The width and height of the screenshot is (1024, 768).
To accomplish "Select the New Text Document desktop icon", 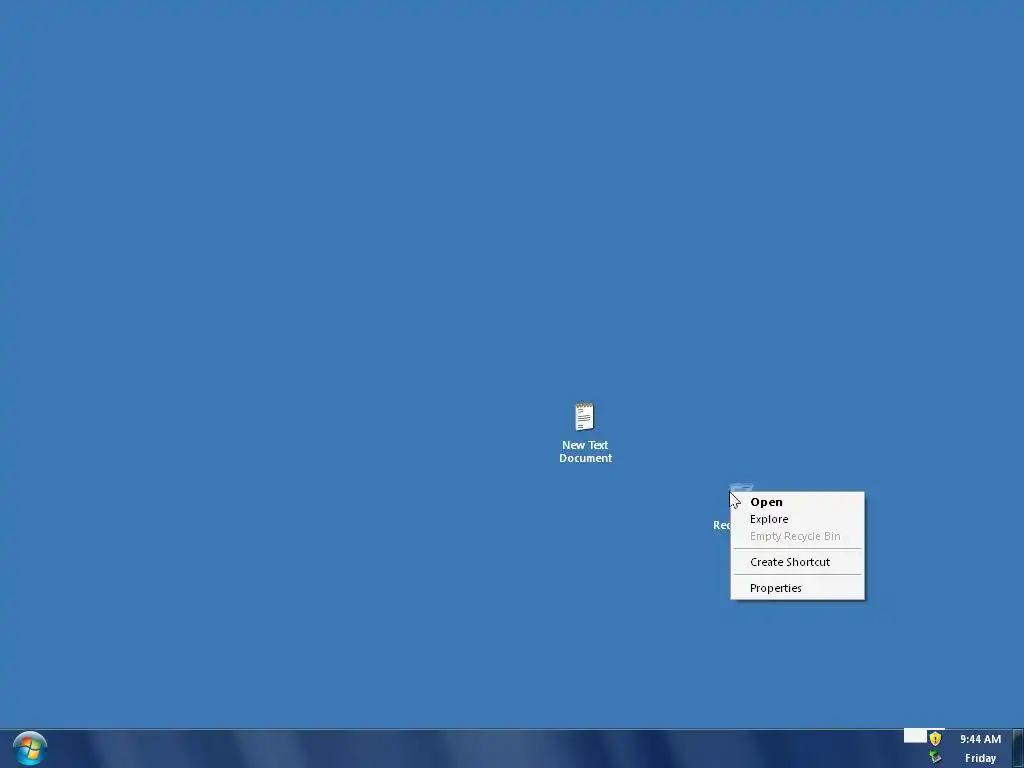I will coord(584,433).
